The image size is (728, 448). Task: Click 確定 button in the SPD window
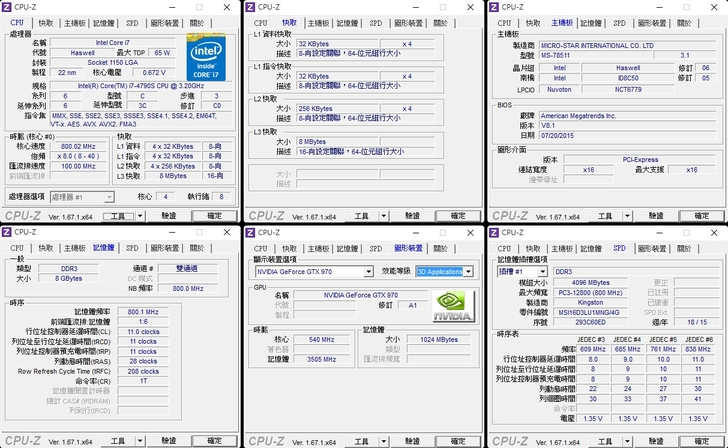coord(702,441)
